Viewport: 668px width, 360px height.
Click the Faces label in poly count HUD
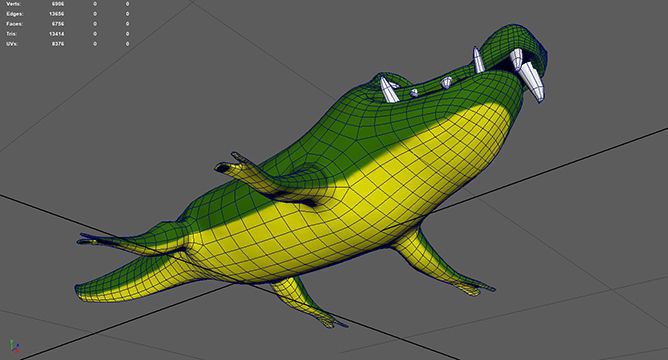pyautogui.click(x=14, y=24)
